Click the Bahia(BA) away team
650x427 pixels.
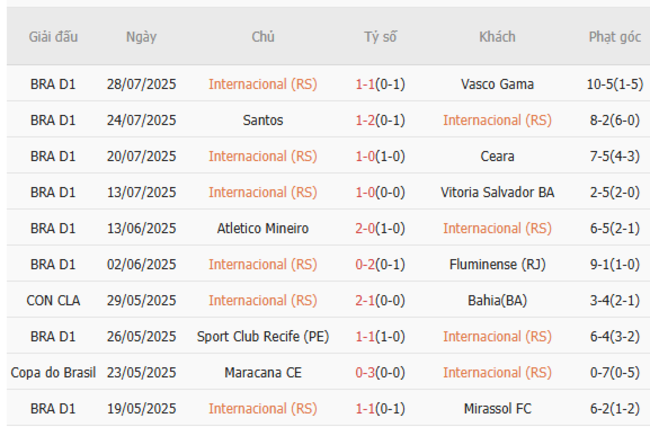click(x=497, y=300)
